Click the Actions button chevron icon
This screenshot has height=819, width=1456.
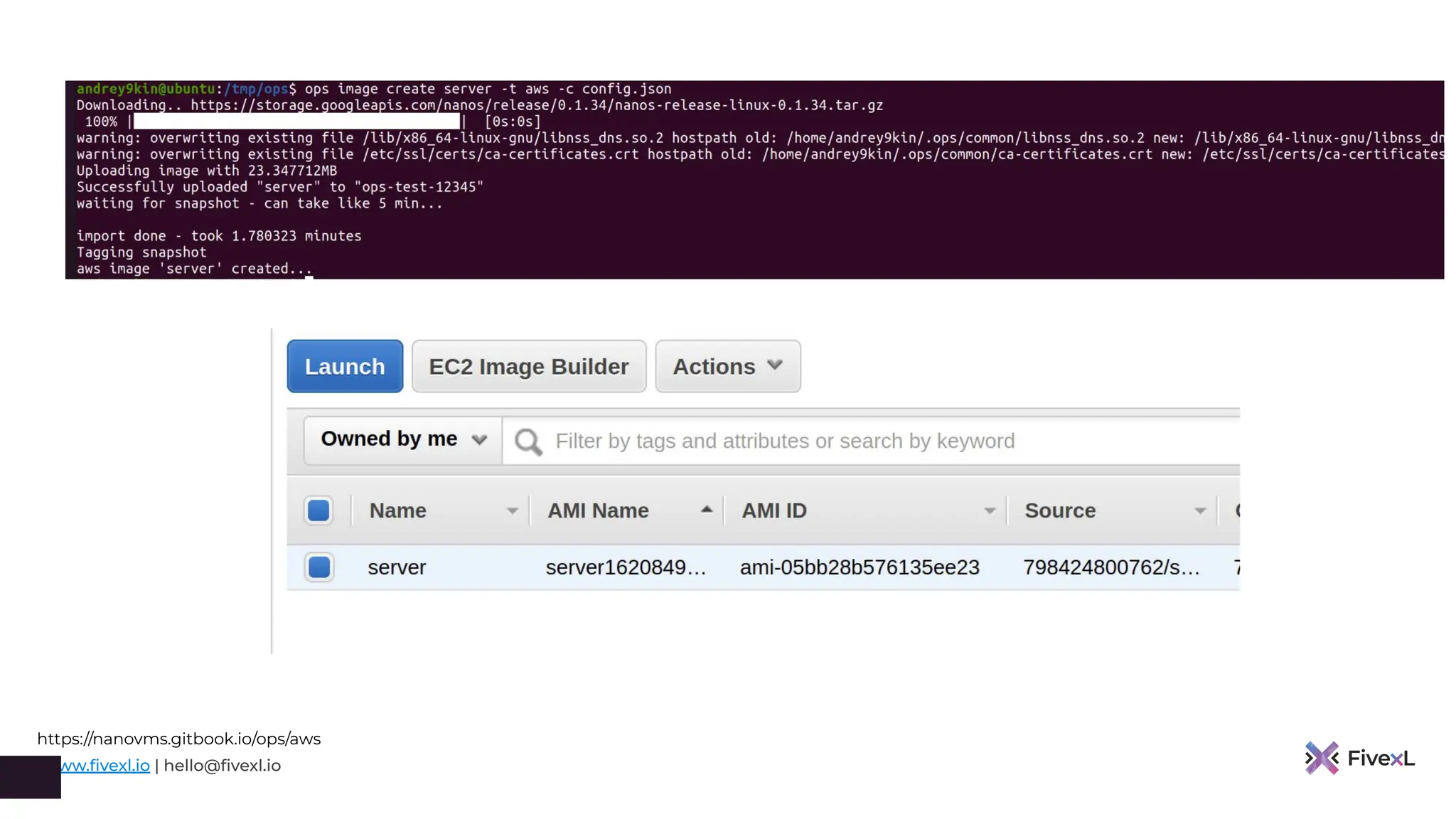click(x=775, y=365)
